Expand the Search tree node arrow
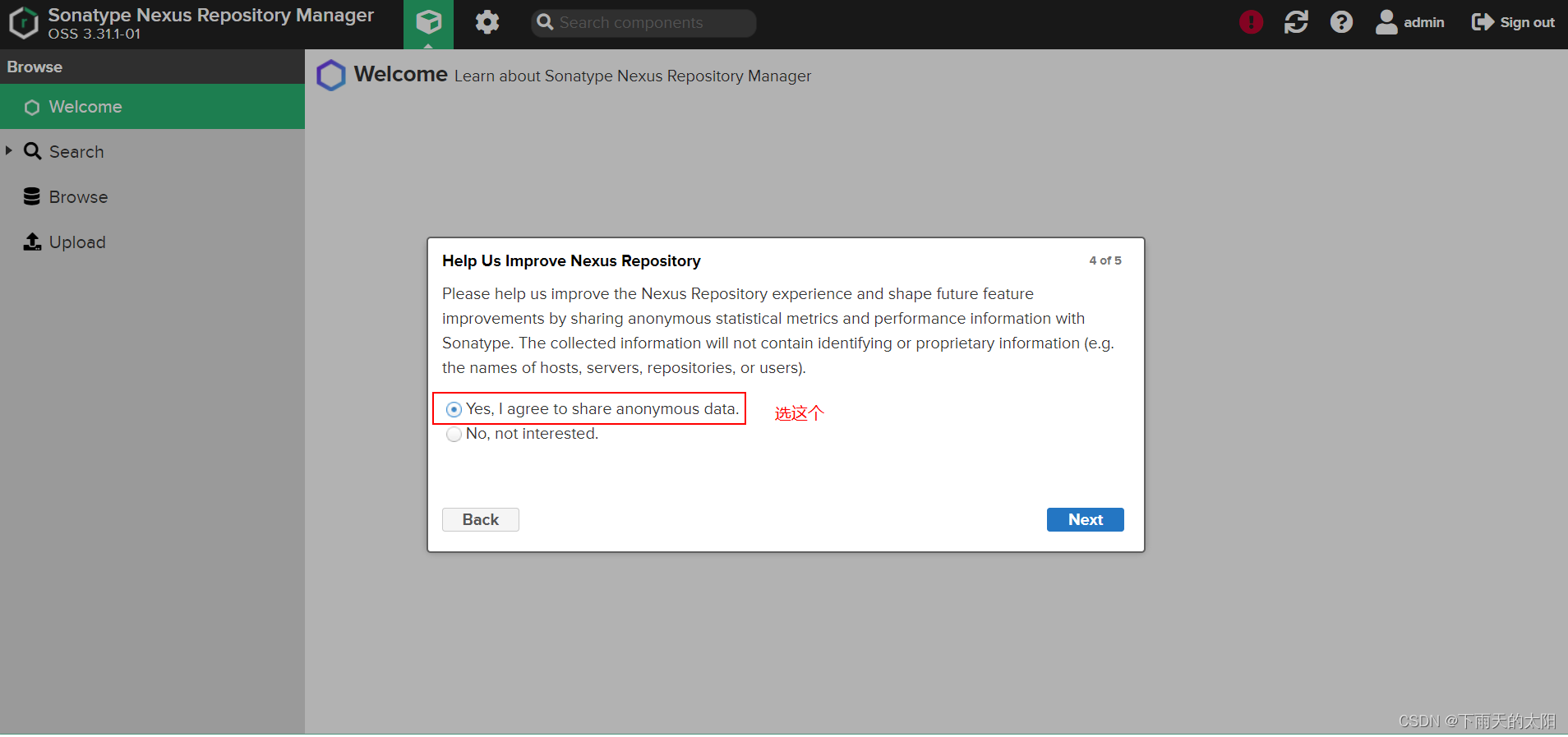The image size is (1568, 737). tap(9, 150)
